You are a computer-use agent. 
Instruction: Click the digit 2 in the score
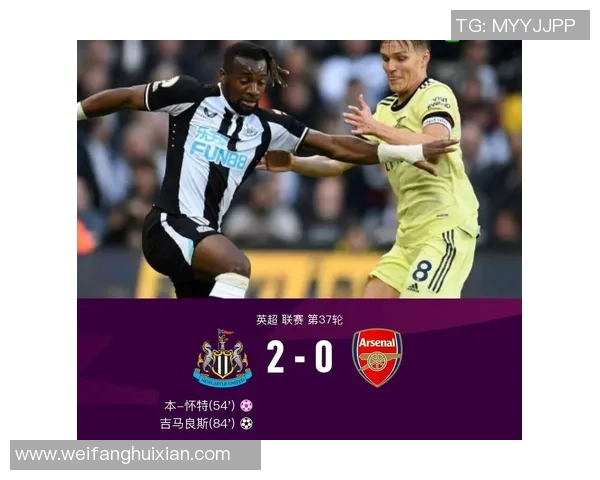[276, 357]
